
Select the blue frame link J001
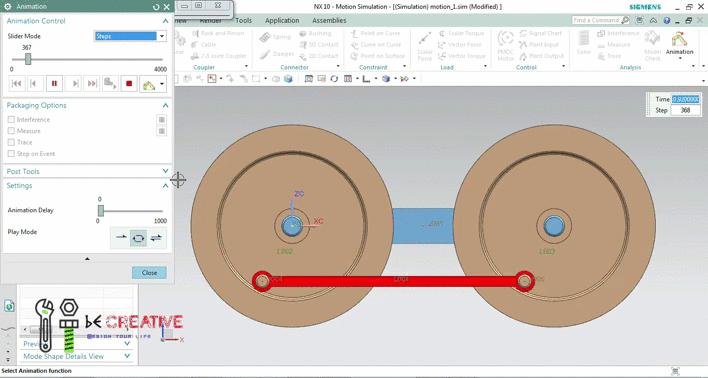point(423,225)
